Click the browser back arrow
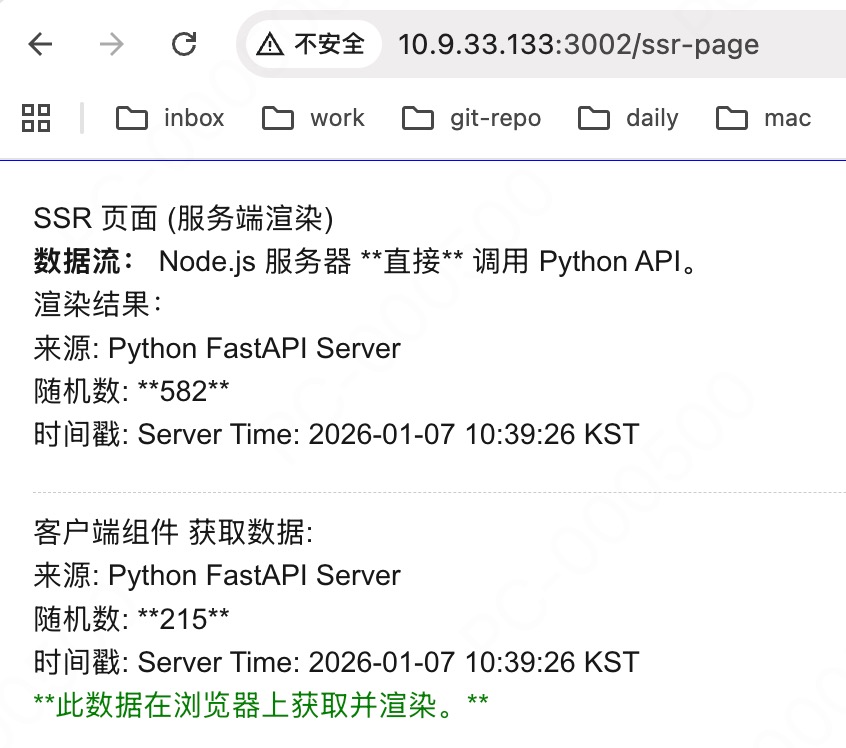This screenshot has height=748, width=846. (x=40, y=44)
